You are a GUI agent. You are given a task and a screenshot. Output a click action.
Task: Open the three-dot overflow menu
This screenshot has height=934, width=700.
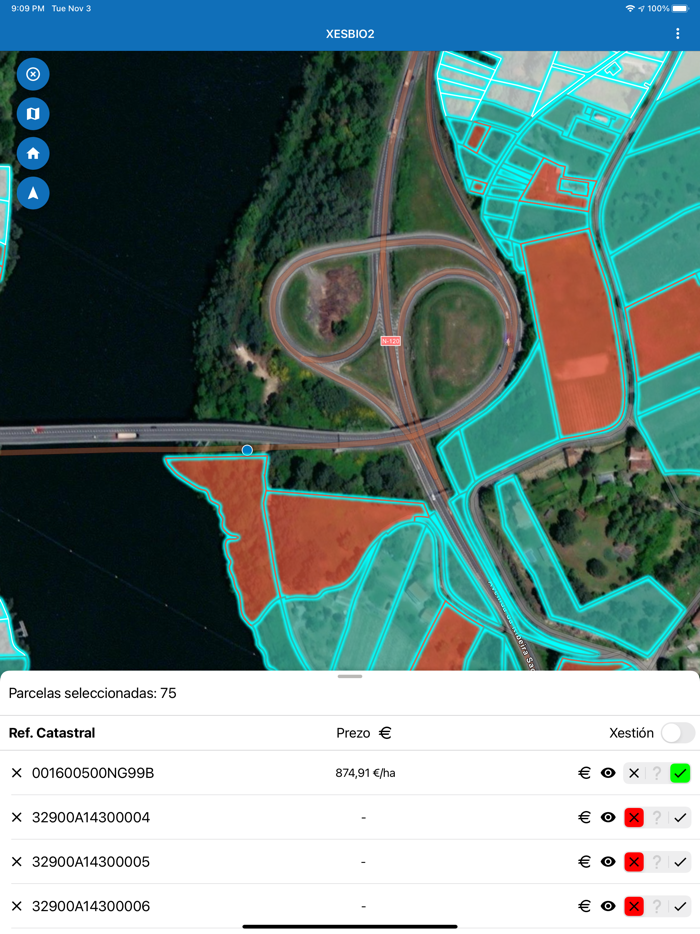pos(677,34)
